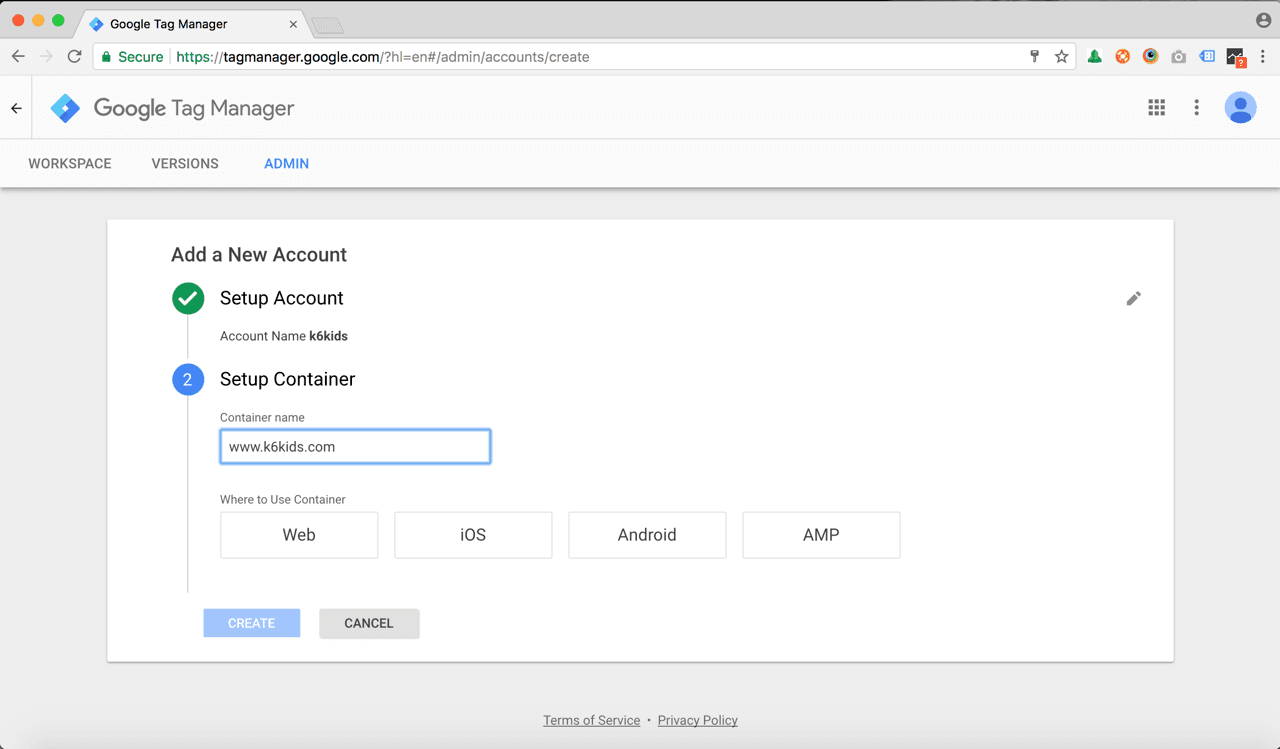This screenshot has width=1280, height=749.
Task: Click the Container name input field
Action: [355, 447]
